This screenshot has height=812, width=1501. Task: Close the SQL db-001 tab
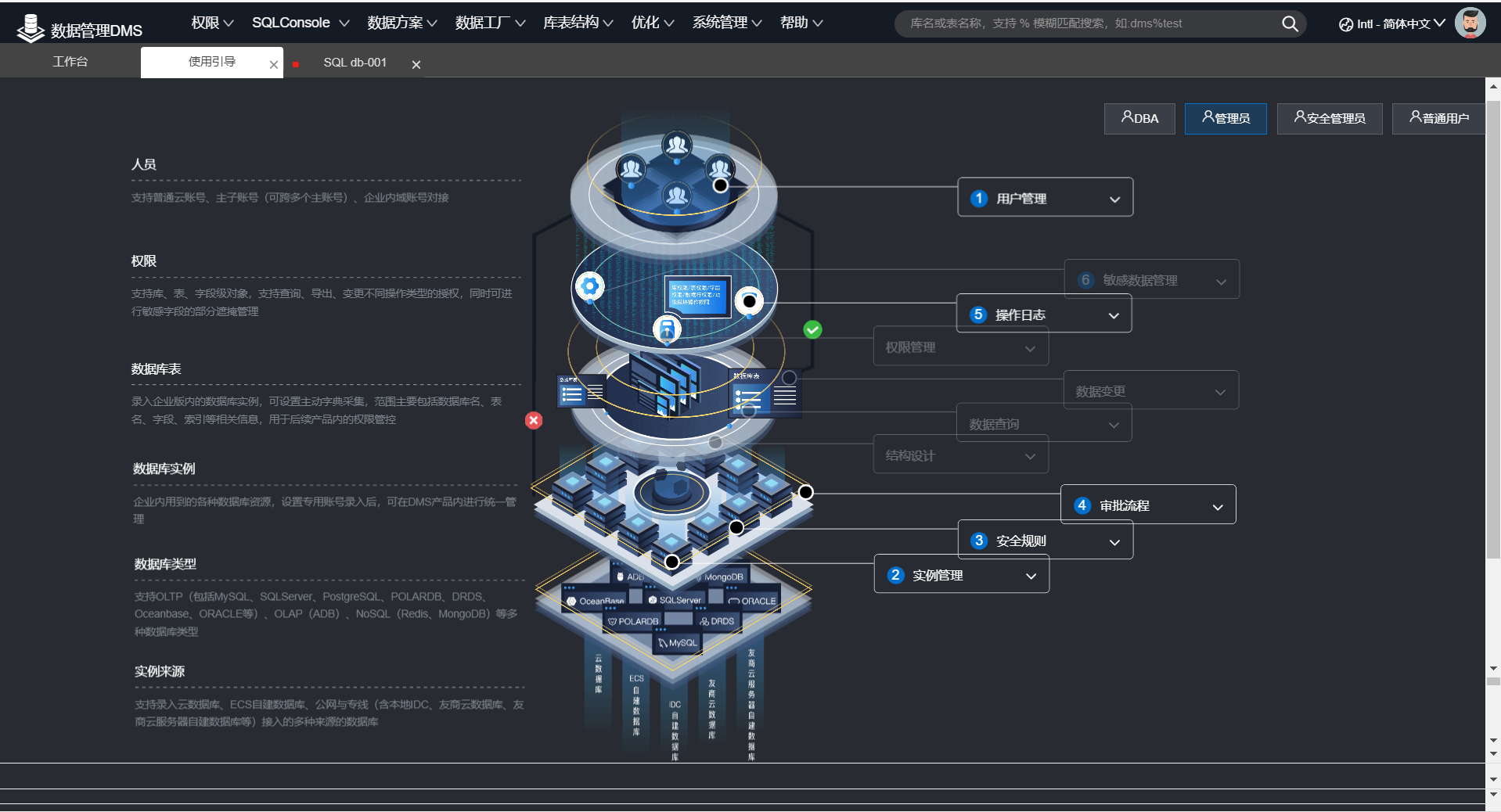pos(416,65)
